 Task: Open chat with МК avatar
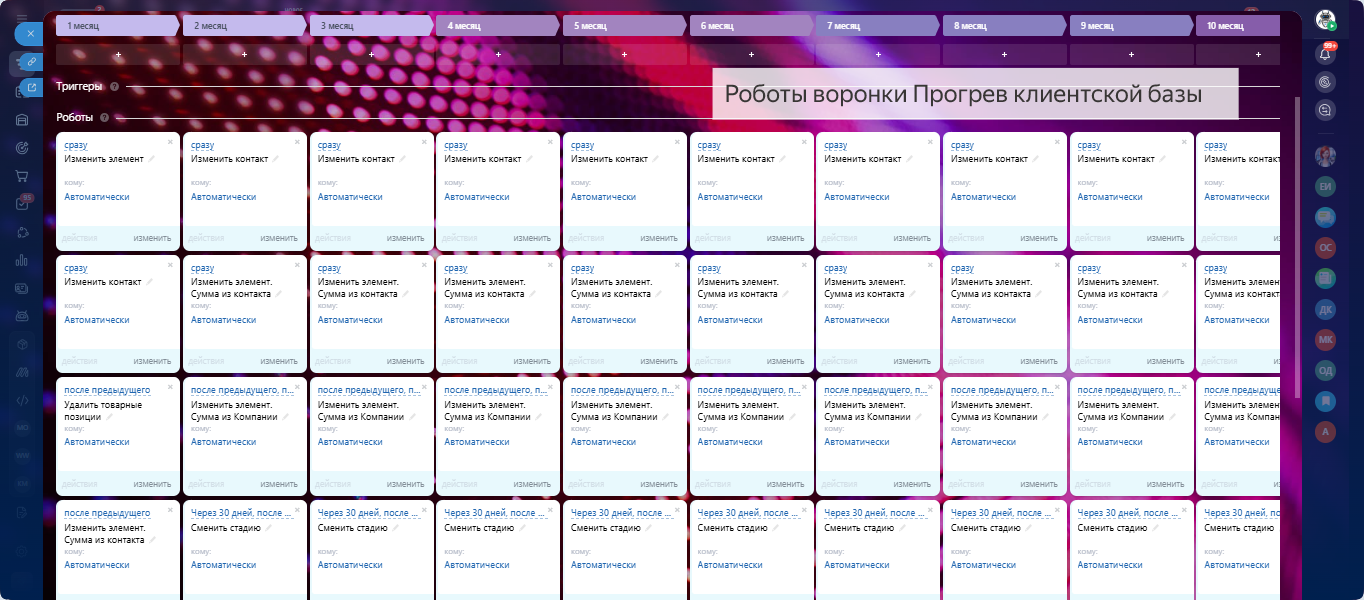pos(1326,339)
